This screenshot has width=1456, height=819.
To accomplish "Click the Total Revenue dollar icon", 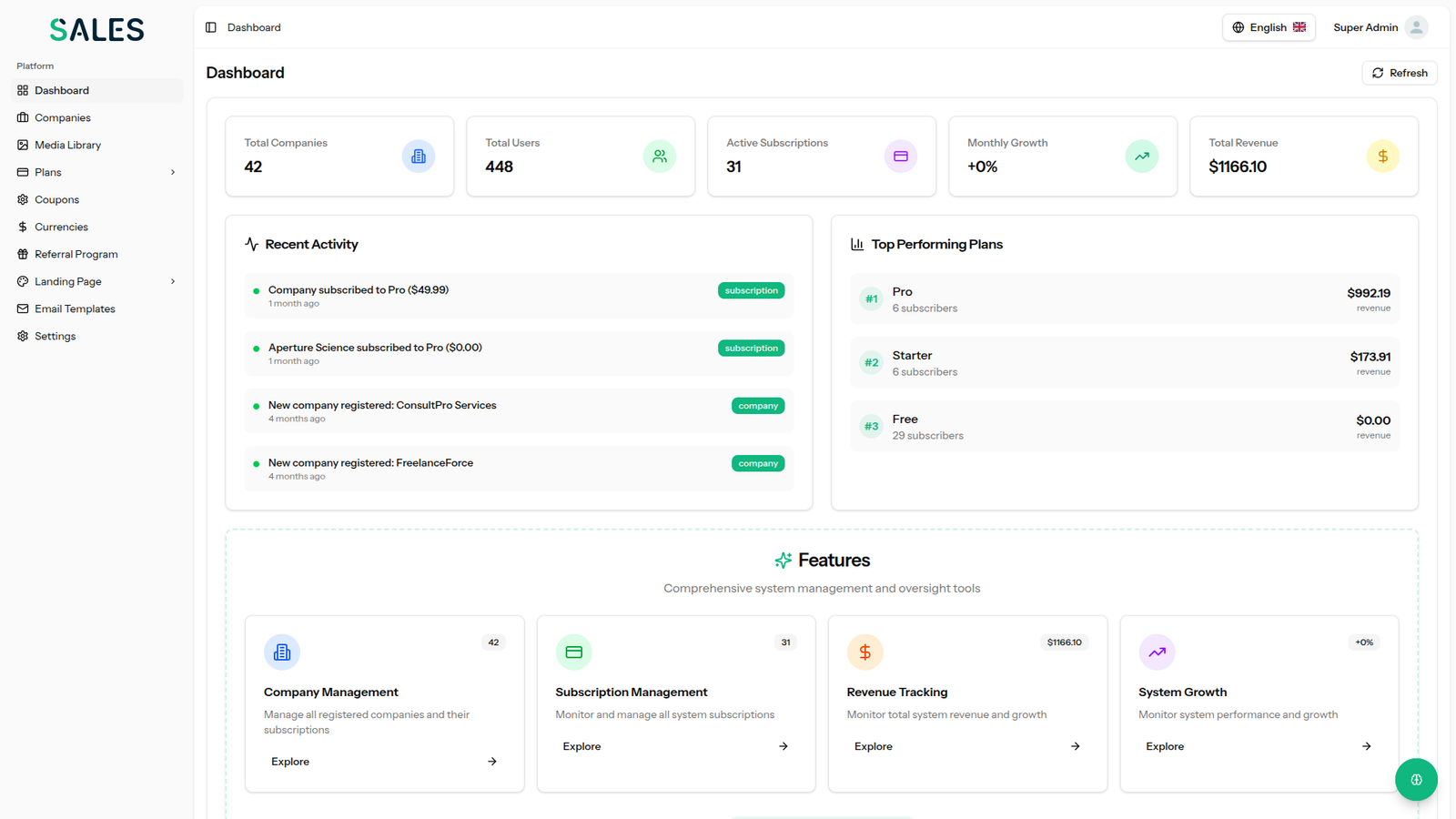I will [1382, 157].
